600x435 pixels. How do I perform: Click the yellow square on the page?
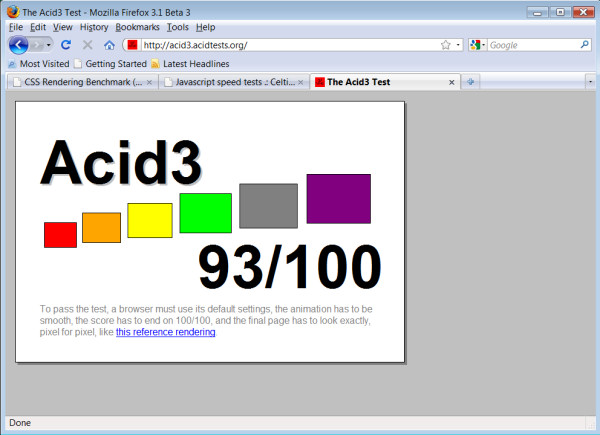[150, 220]
